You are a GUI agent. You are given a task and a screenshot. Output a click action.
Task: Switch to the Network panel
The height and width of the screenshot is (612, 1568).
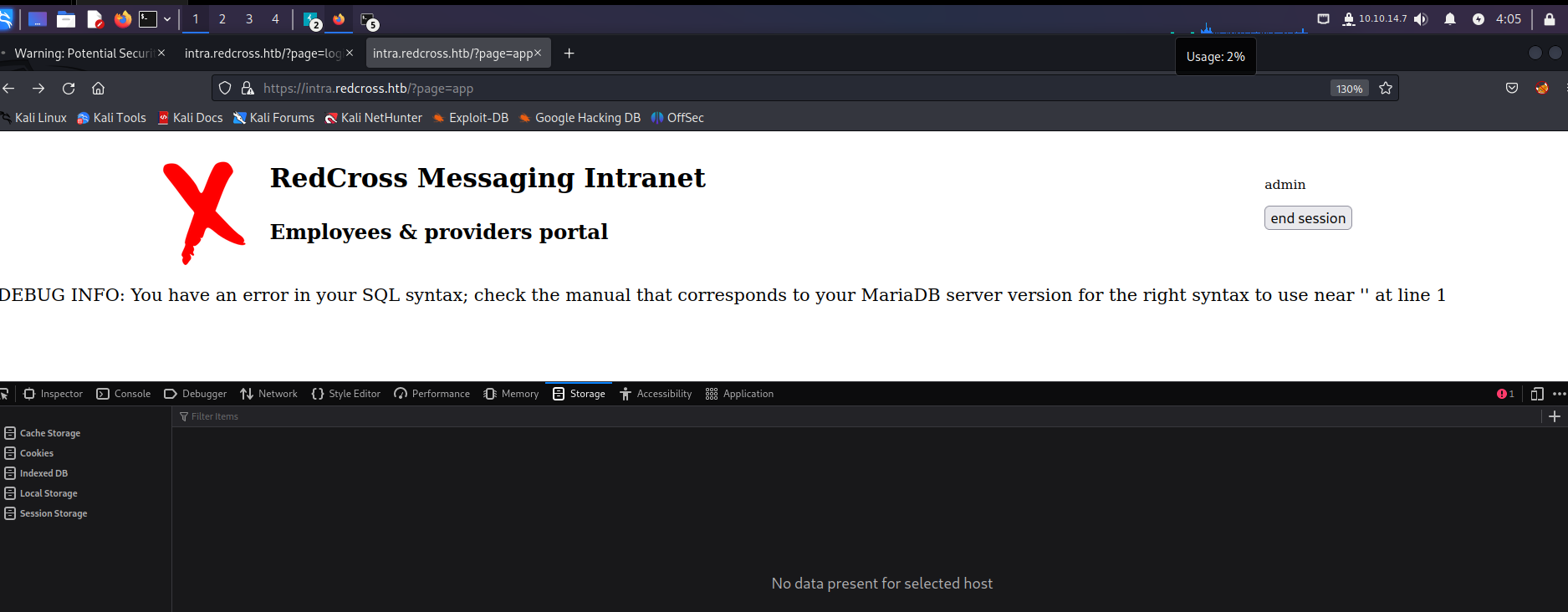(268, 394)
